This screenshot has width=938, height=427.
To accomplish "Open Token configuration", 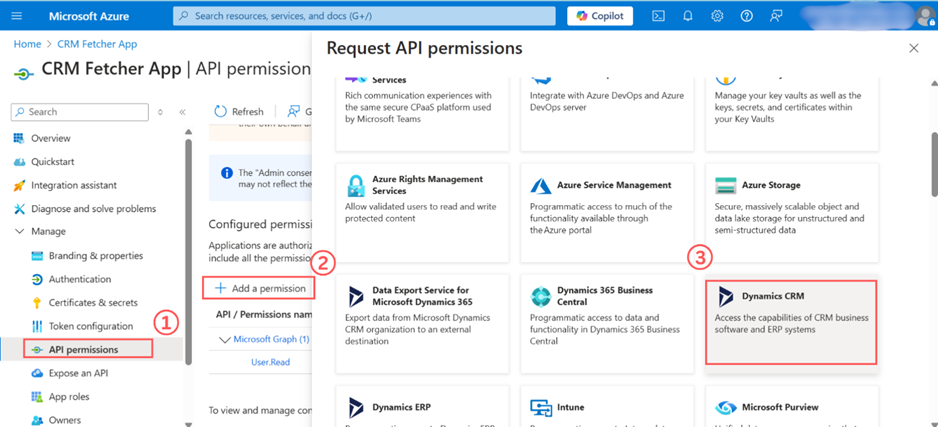I will (90, 326).
